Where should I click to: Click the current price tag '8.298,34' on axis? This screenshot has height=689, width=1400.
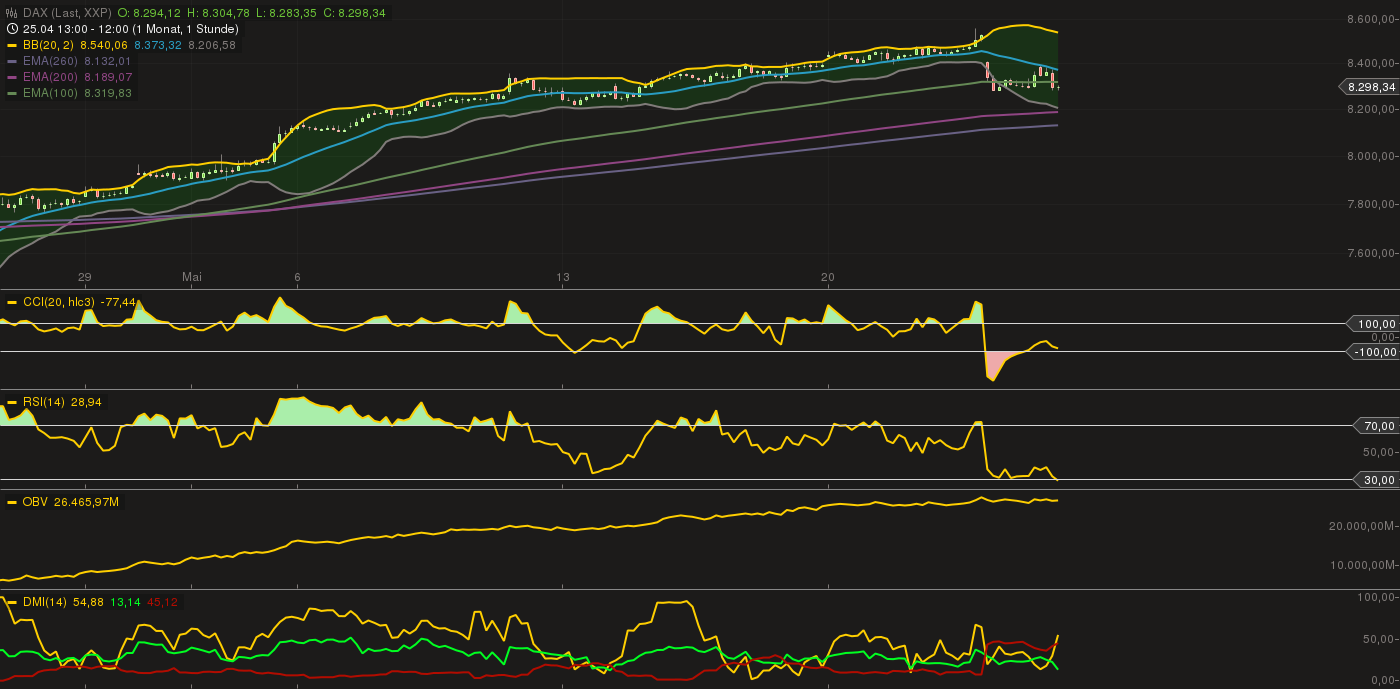(x=1369, y=87)
